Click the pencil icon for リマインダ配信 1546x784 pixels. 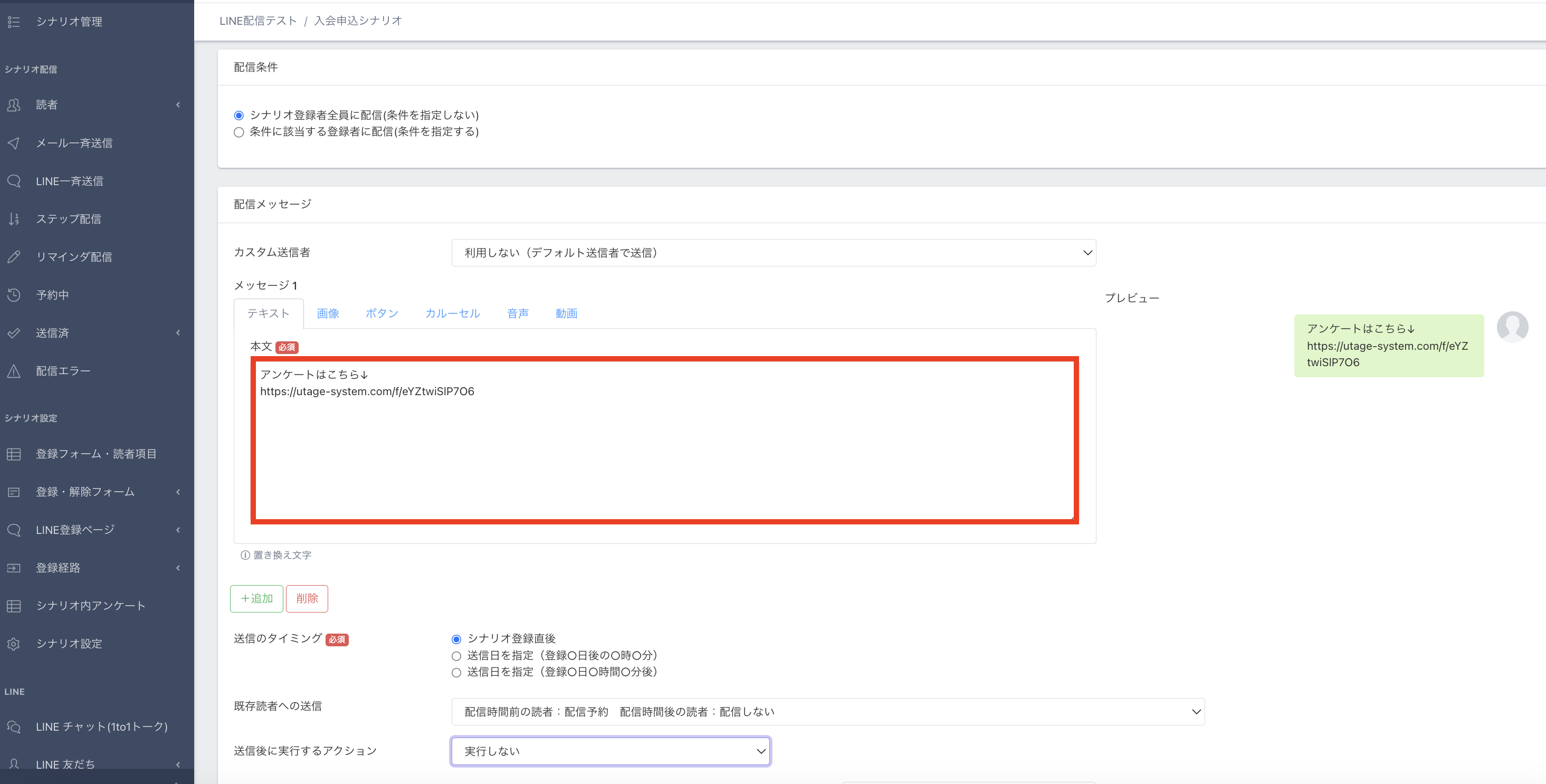[x=14, y=257]
